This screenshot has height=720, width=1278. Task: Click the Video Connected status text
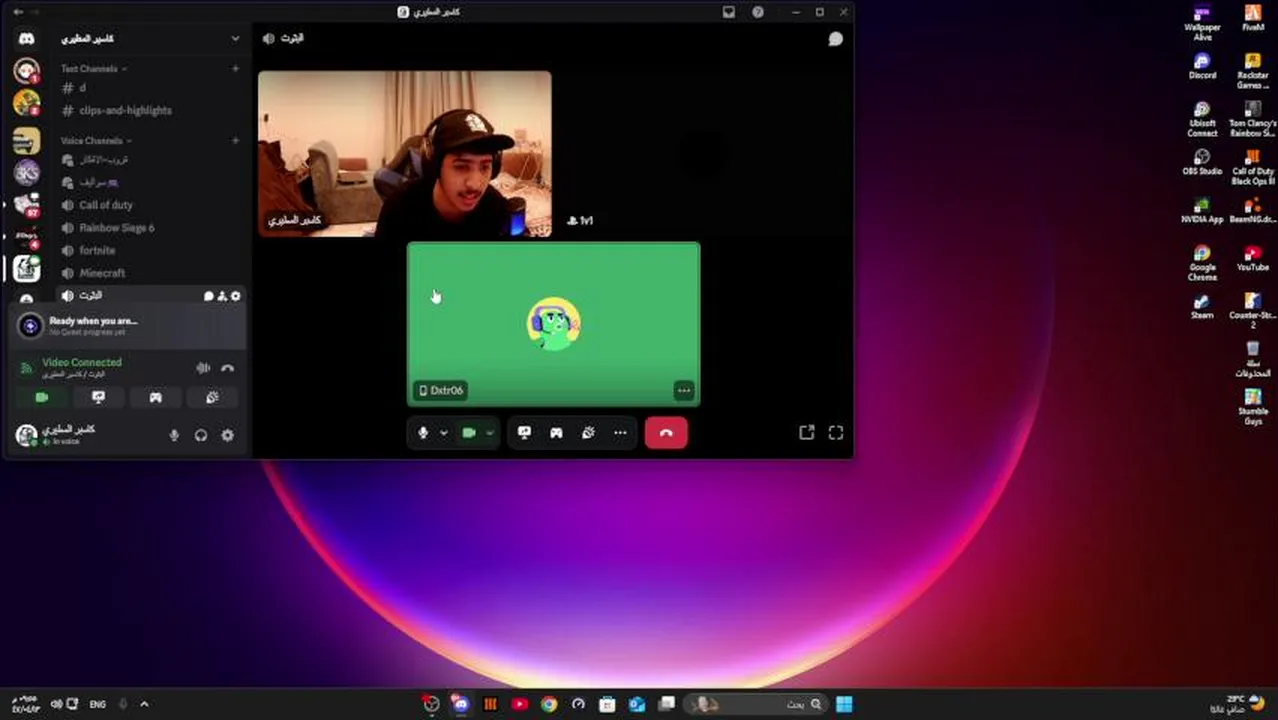82,363
